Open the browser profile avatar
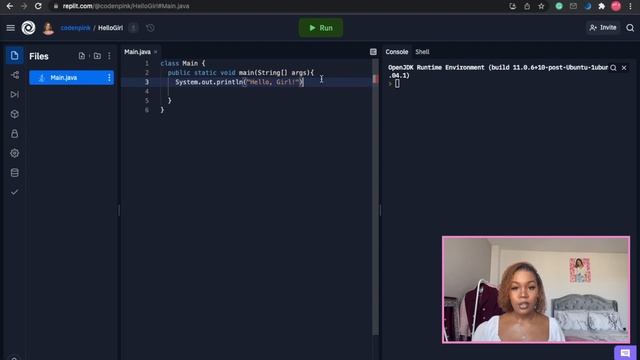 pos(616,6)
